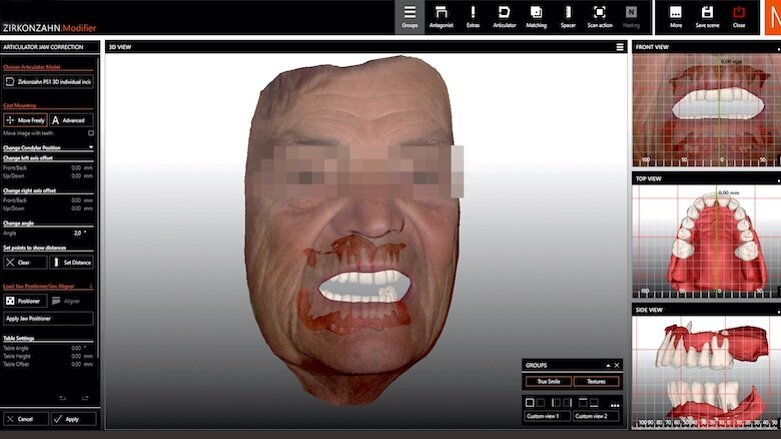The height and width of the screenshot is (439, 781).
Task: Edit the Table Angle value
Action: pos(75,348)
